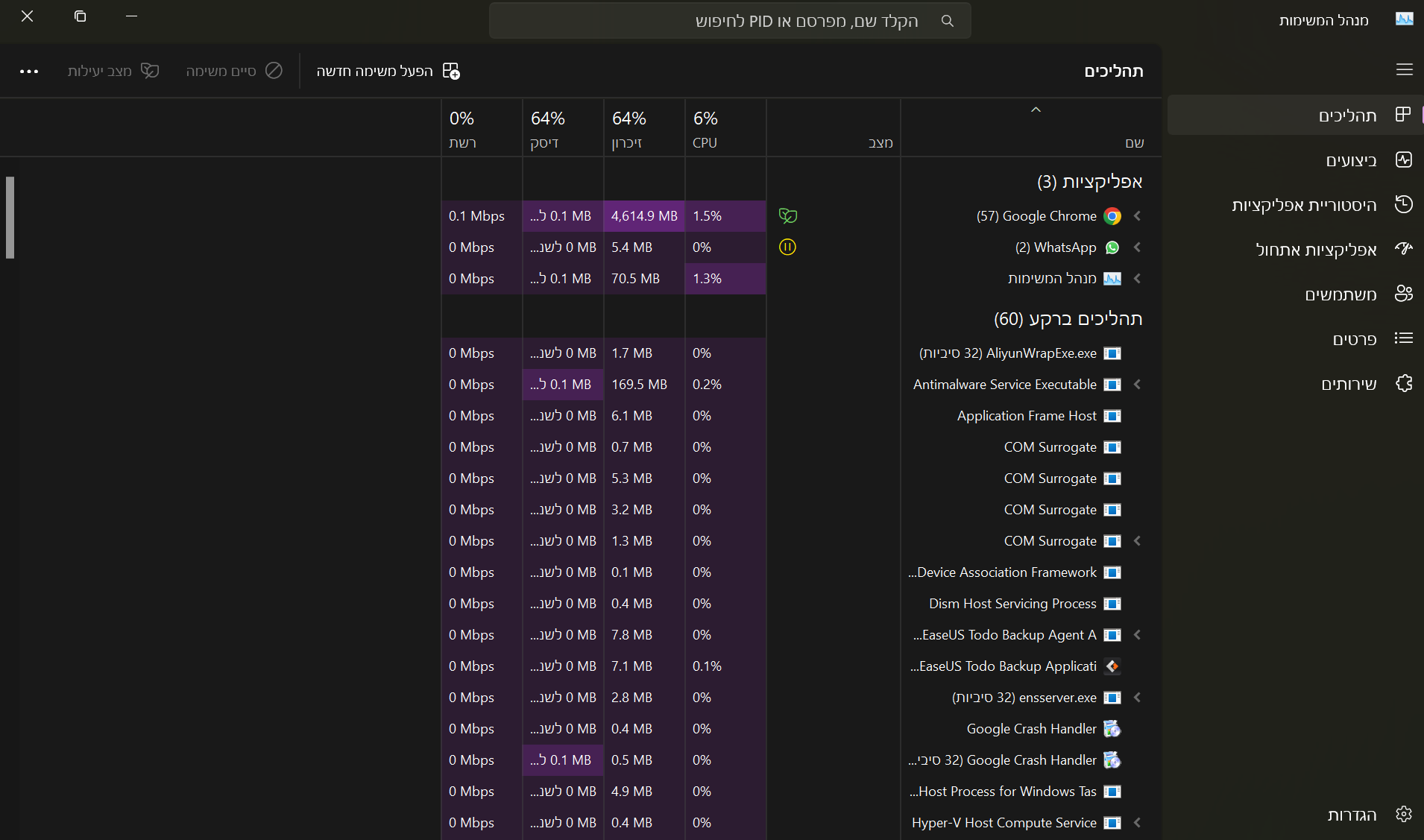Click the Application Frame Host icon
1424x840 pixels.
[x=1112, y=416]
